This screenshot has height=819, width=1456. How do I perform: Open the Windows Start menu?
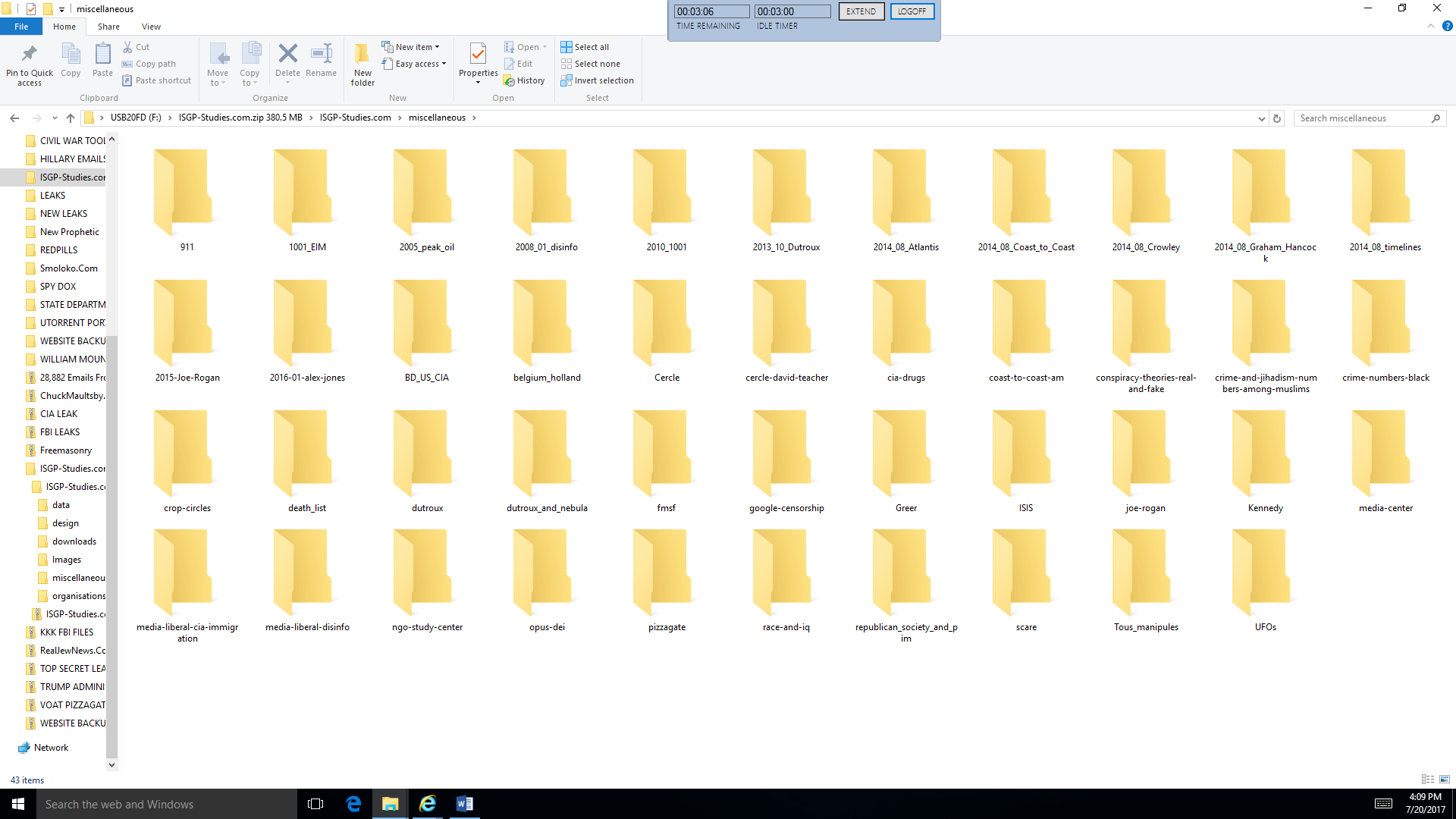tap(18, 804)
